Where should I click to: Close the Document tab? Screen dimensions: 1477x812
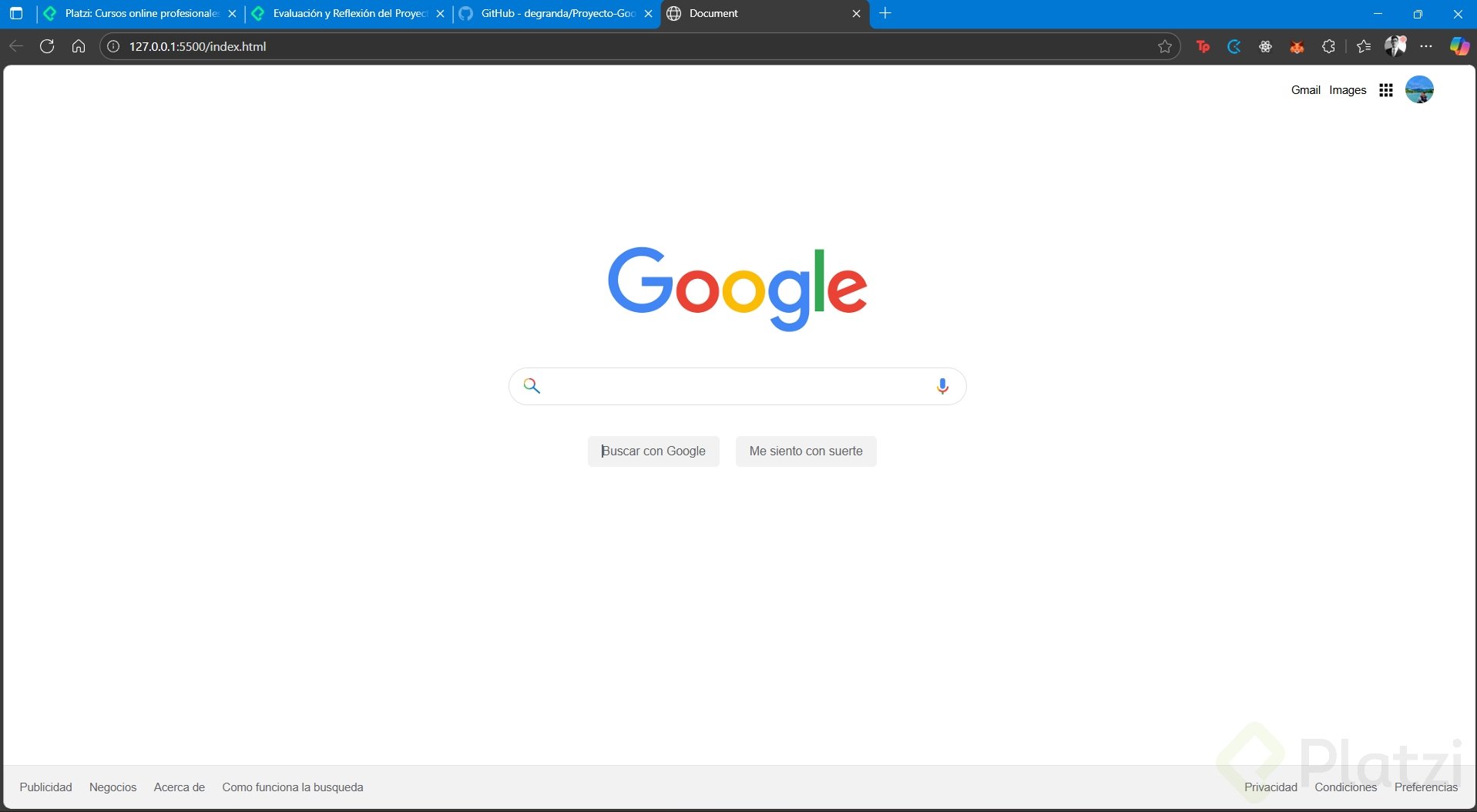click(856, 14)
